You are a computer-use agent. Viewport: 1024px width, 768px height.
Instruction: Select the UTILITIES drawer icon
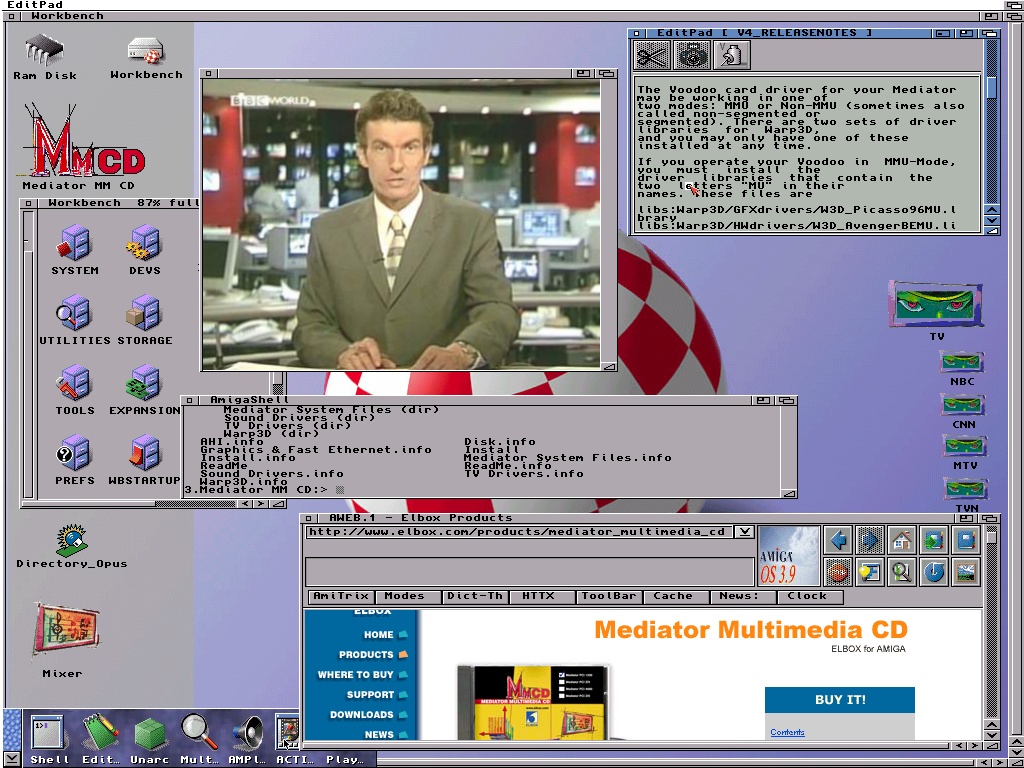point(74,313)
